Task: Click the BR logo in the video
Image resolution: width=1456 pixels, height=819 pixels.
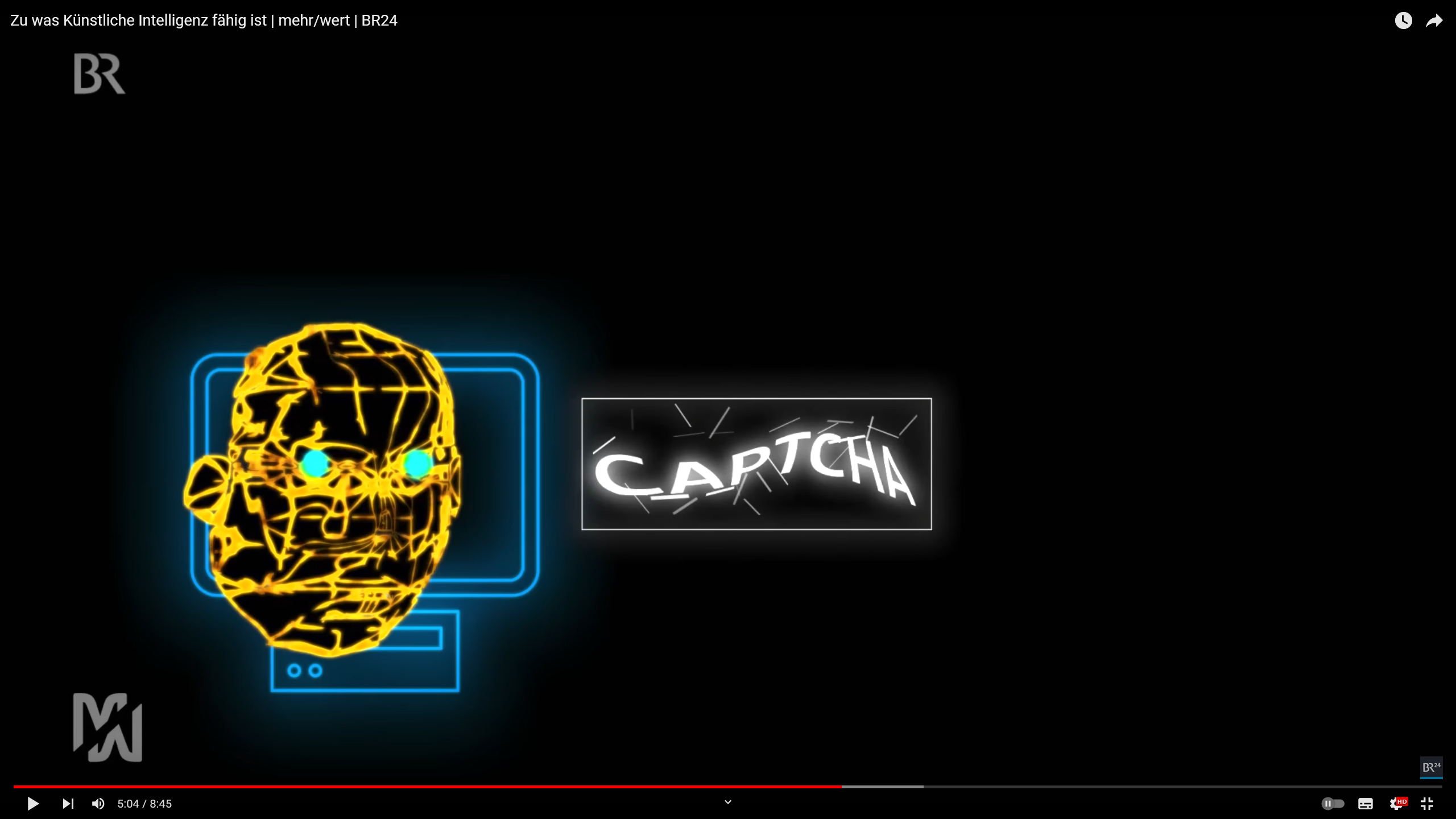Action: coord(100,74)
